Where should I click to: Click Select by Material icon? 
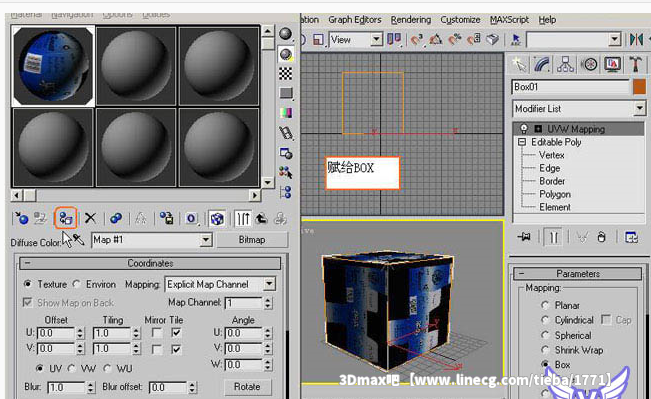(x=286, y=172)
